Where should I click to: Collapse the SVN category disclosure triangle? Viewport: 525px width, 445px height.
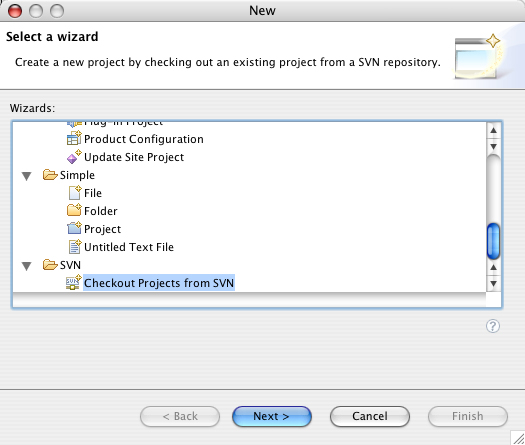pos(26,266)
